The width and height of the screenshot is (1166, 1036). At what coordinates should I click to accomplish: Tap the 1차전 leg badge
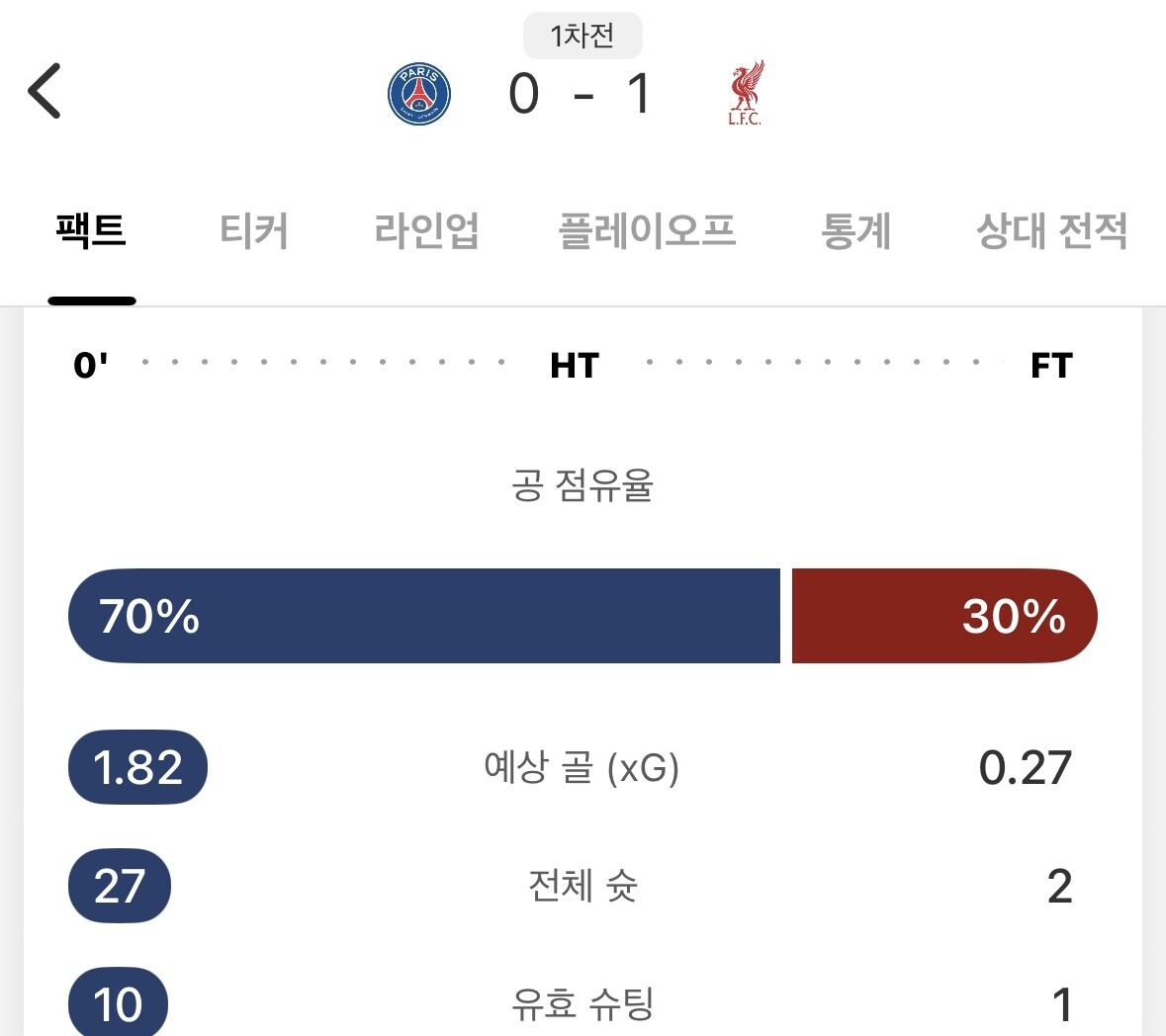[583, 37]
